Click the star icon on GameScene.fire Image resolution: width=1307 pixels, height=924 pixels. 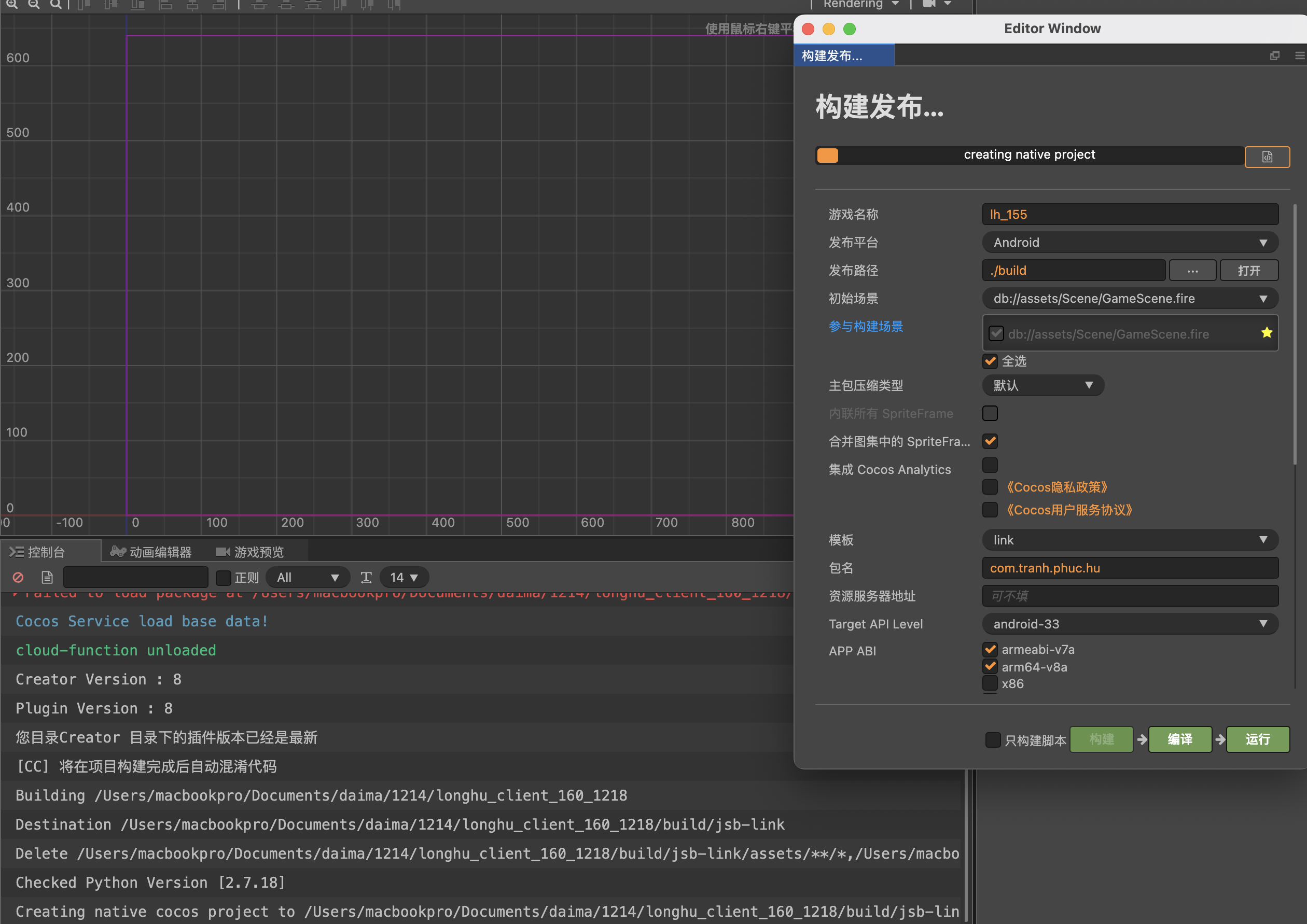click(1266, 333)
